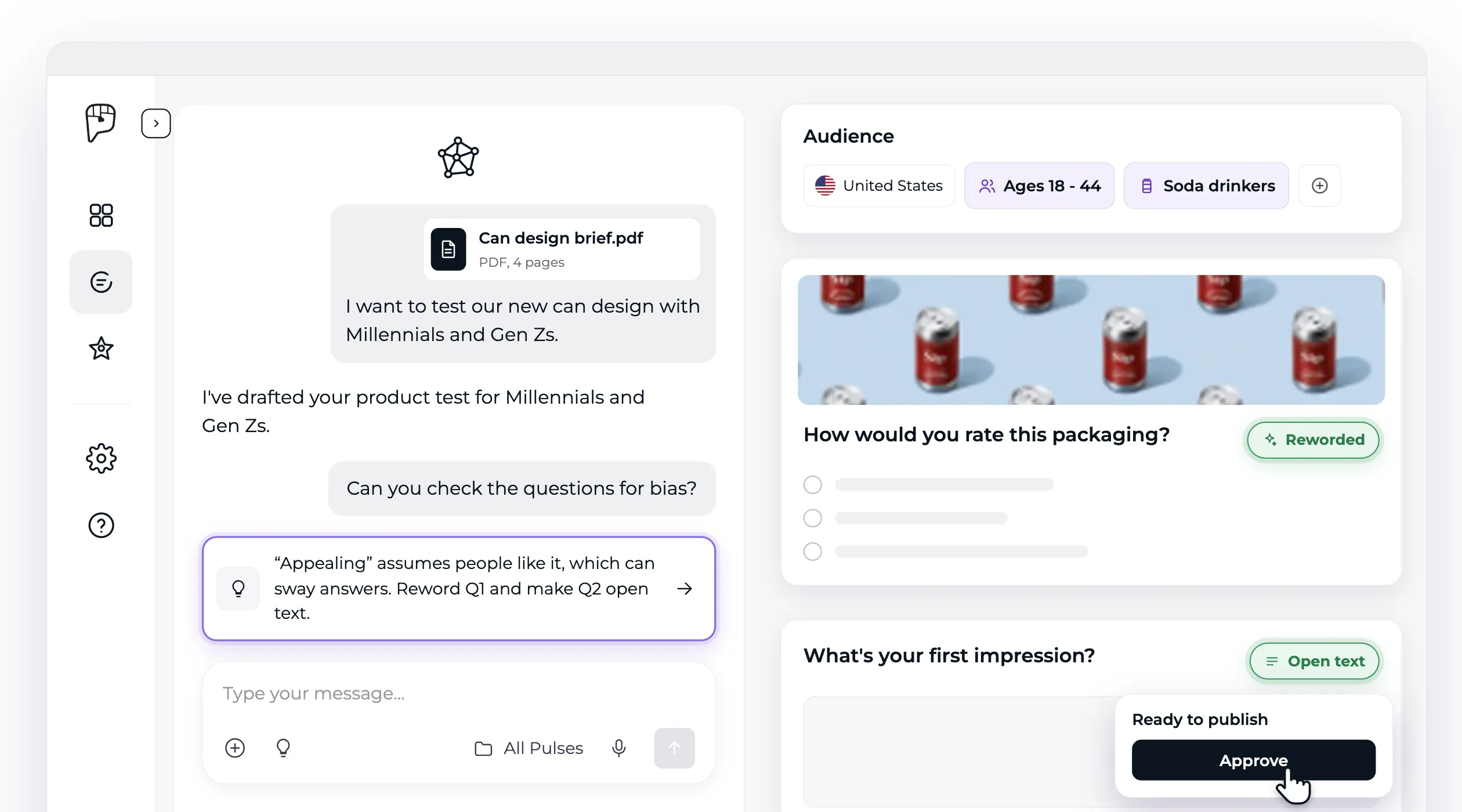1462x812 pixels.
Task: Click "What's your first impression?" question
Action: (x=949, y=655)
